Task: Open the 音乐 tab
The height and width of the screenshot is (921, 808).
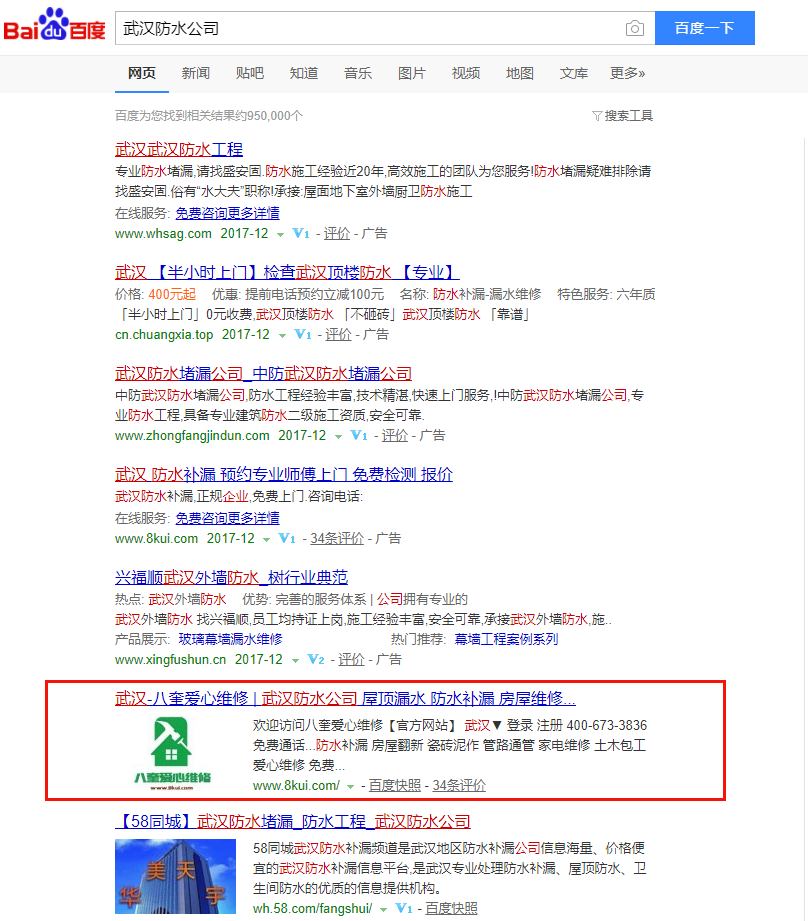Action: (358, 73)
